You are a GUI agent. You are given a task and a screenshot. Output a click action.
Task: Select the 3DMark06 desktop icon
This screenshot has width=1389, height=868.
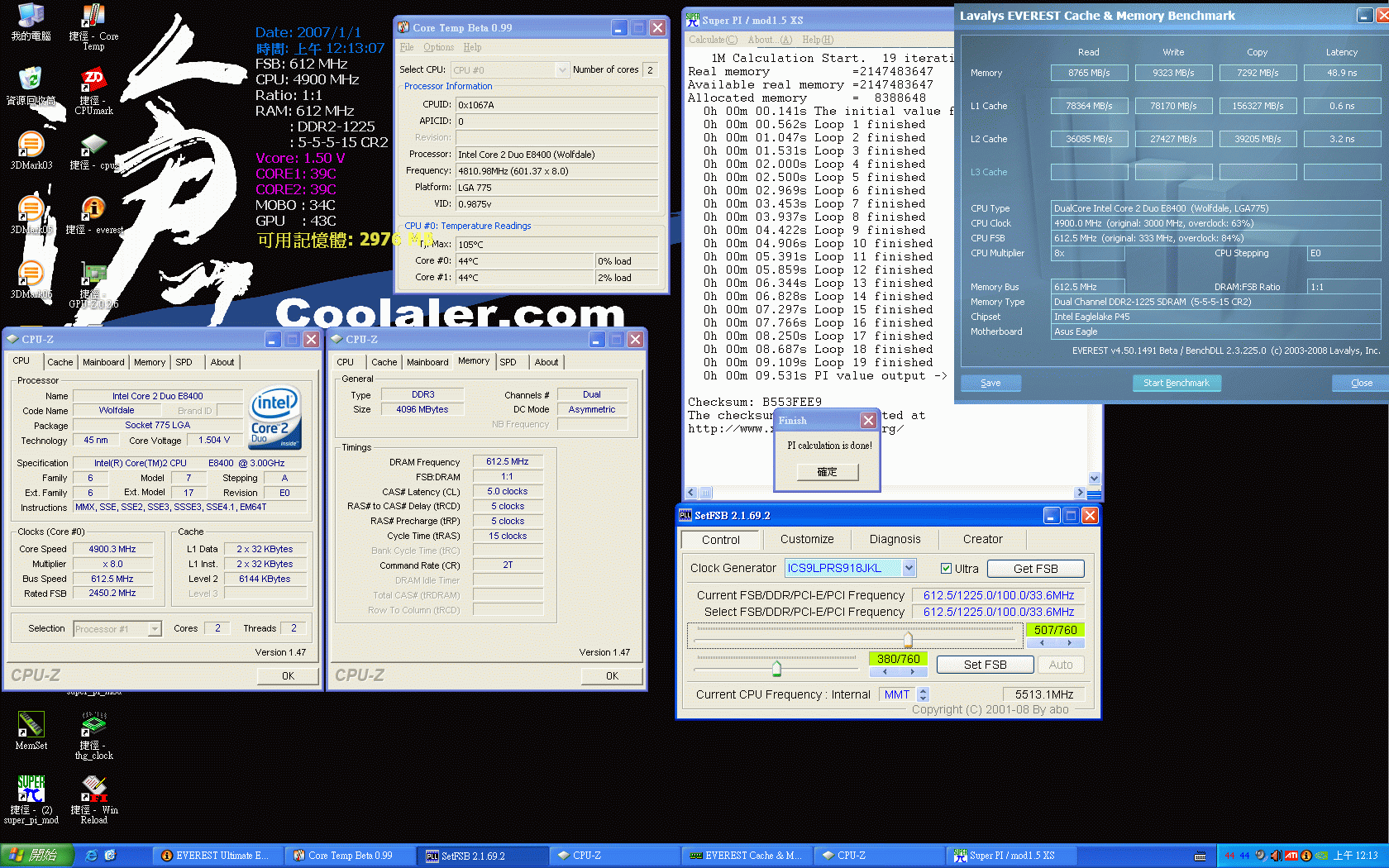click(x=31, y=279)
